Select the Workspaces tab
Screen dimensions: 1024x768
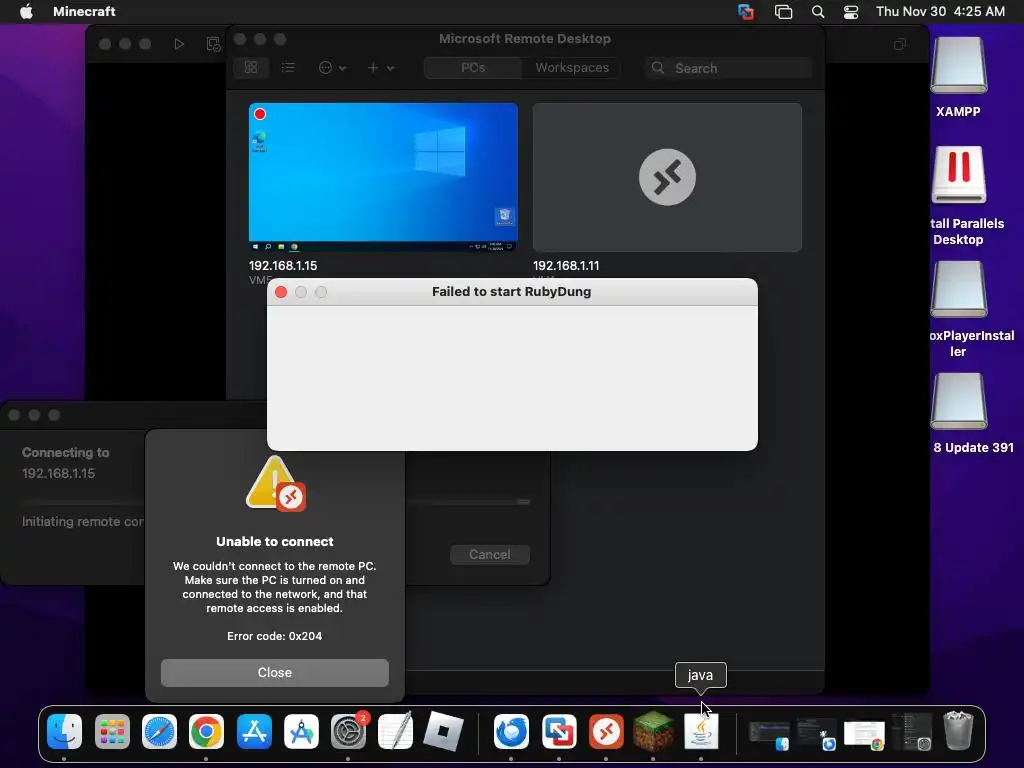(572, 67)
